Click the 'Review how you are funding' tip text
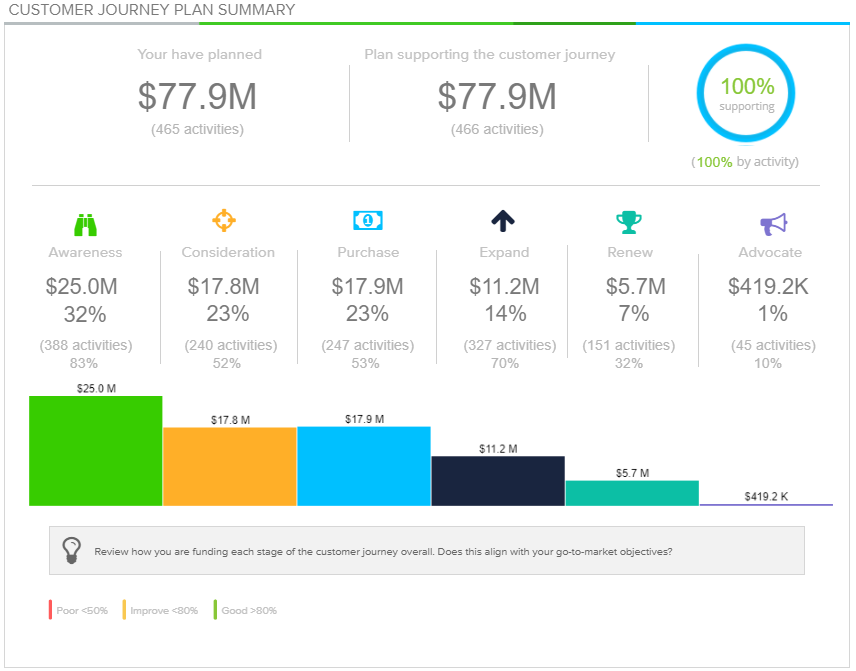Screen dimensions: 856x671 (383, 551)
